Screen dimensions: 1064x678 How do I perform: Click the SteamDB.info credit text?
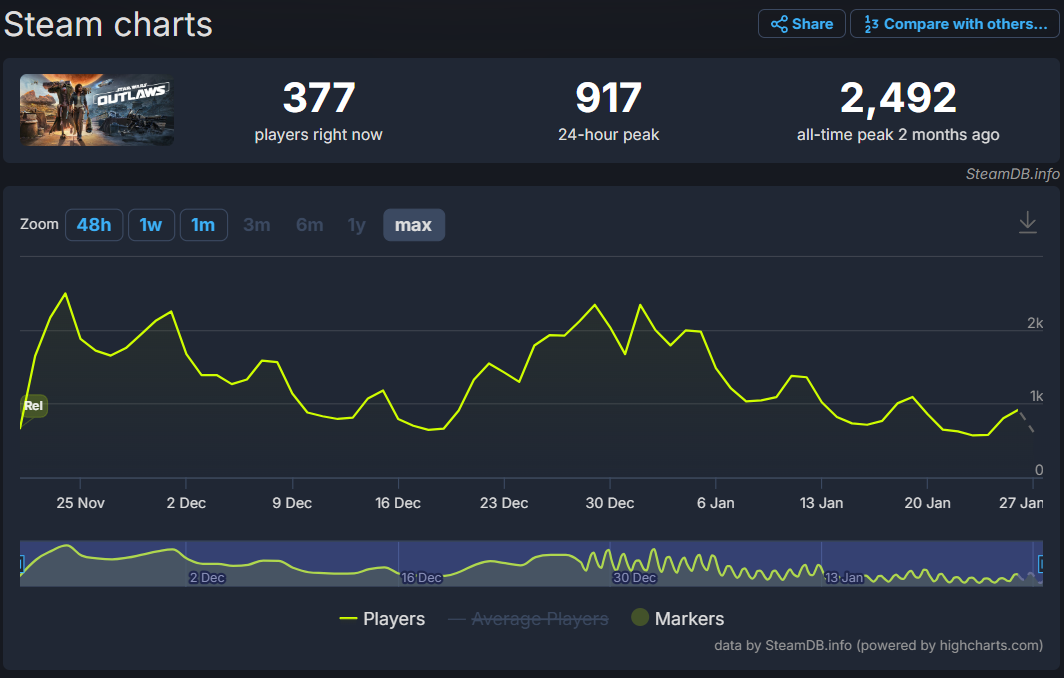pos(1012,174)
